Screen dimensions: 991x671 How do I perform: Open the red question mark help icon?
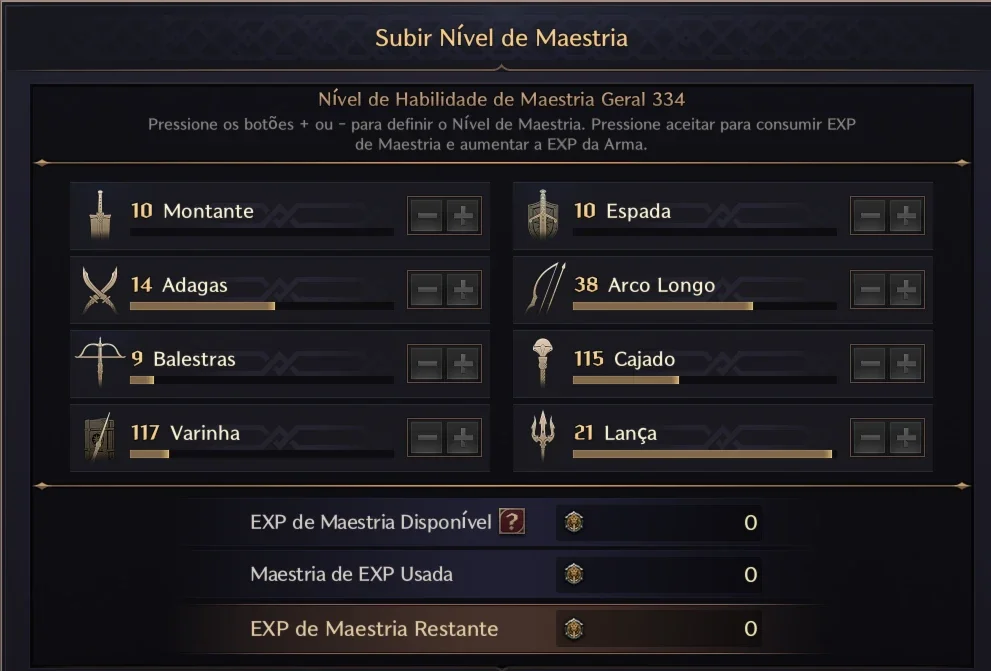point(512,522)
